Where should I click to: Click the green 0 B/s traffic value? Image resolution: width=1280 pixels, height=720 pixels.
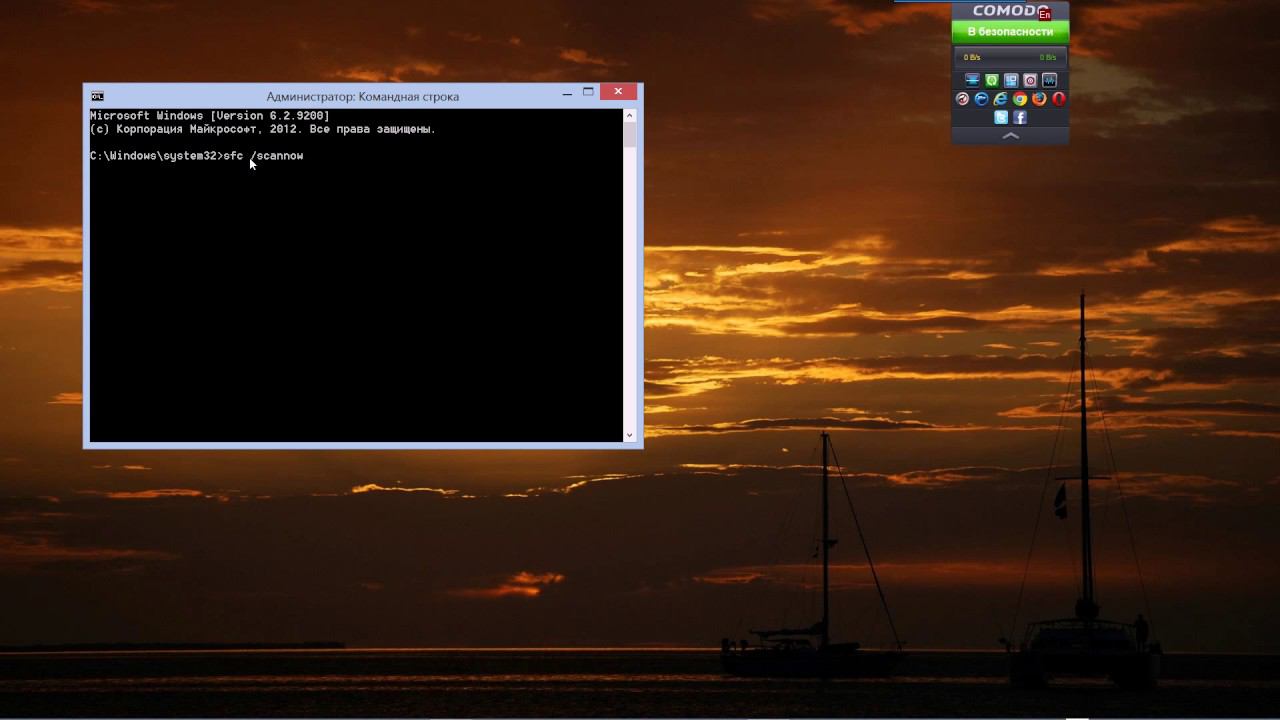pos(1048,58)
